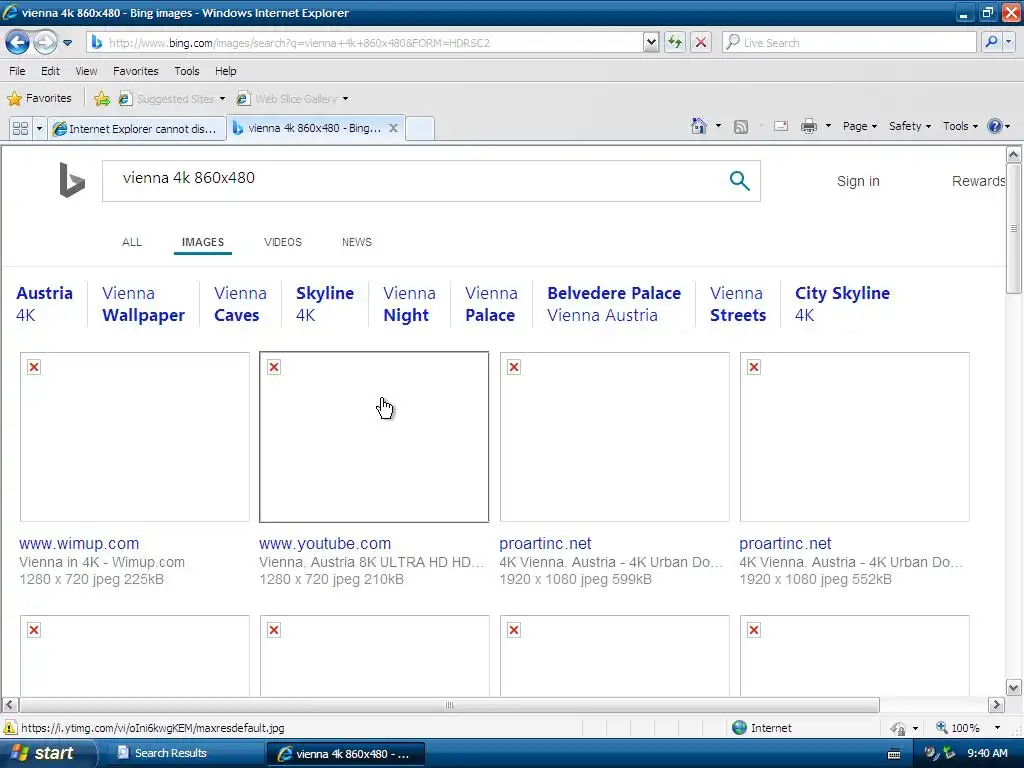Image resolution: width=1024 pixels, height=768 pixels.
Task: Click the Home icon in command bar
Action: [699, 126]
